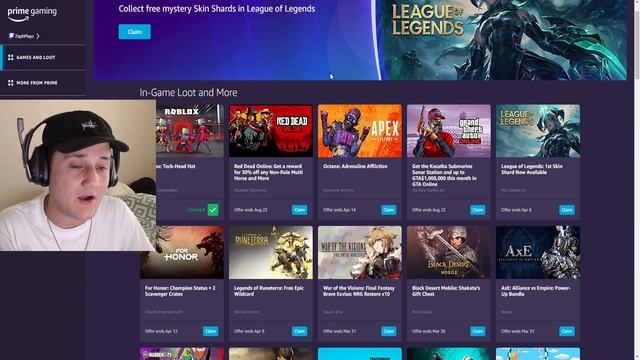Viewport: 640px width, 360px height.
Task: Select More From Prime menu item
Action: (x=43, y=83)
